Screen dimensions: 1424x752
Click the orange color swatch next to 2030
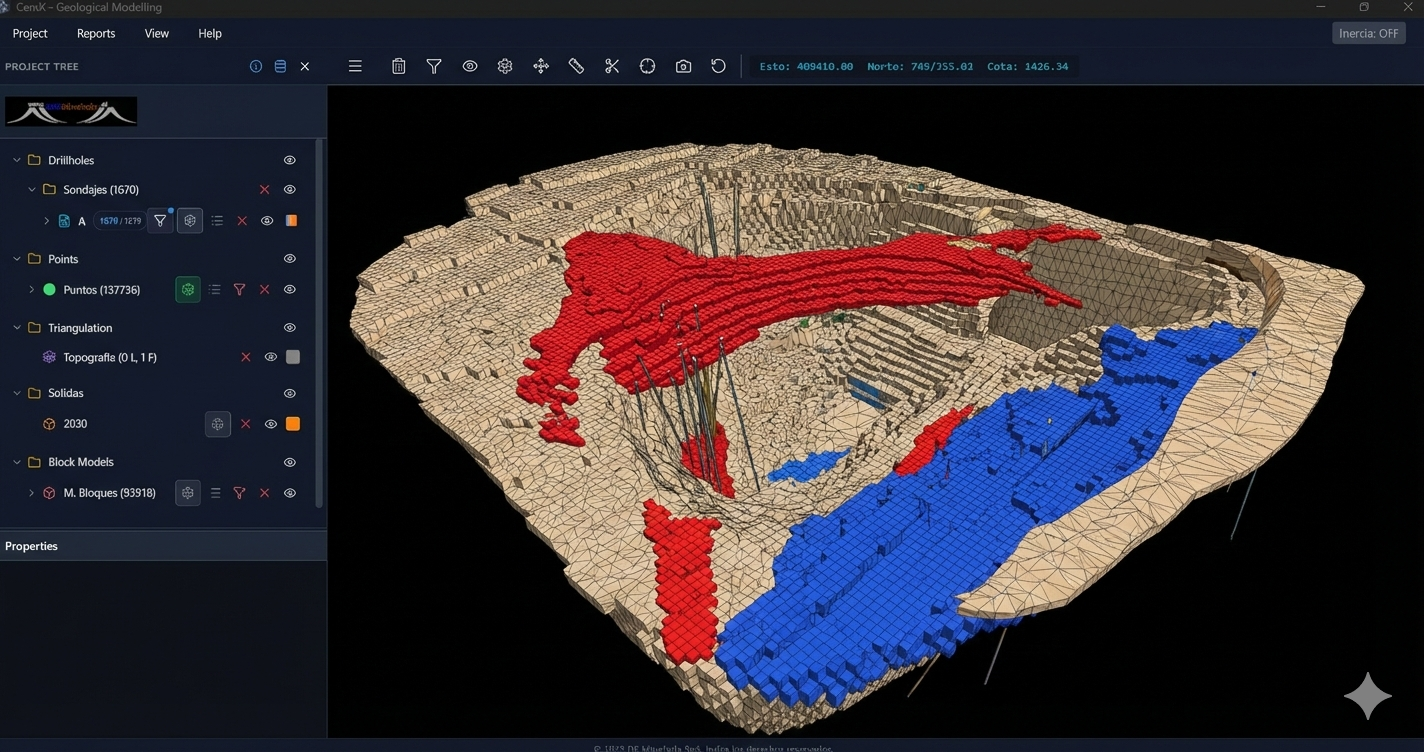(292, 423)
